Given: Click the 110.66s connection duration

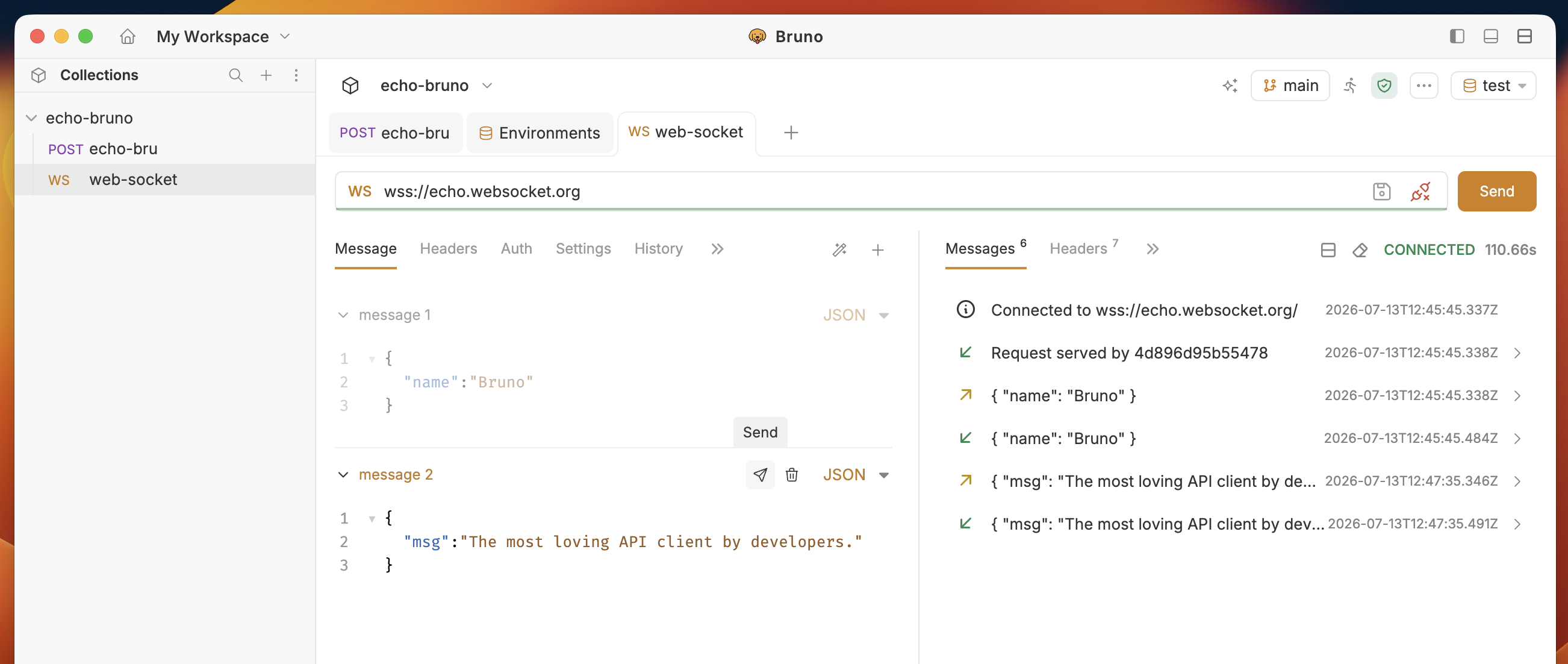Looking at the screenshot, I should (x=1510, y=250).
